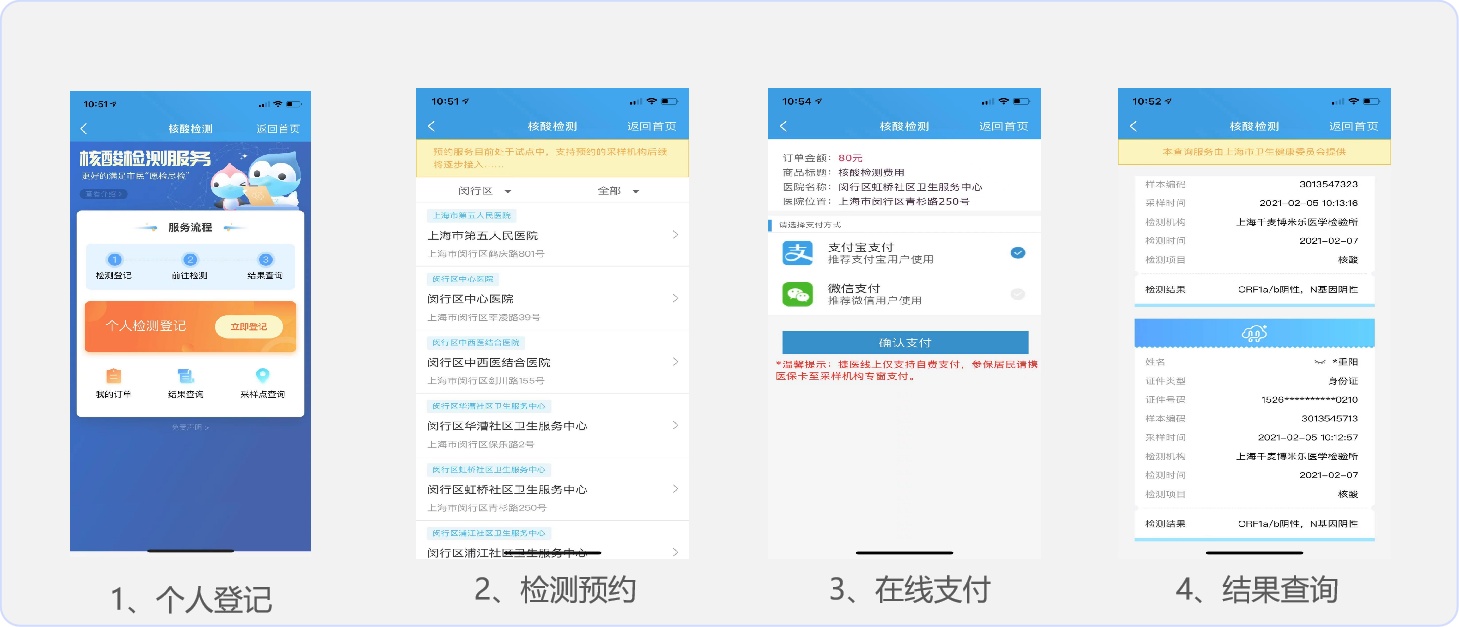Tap 返回首页 on 结果查询 screen
1459x627 pixels.
pyautogui.click(x=1354, y=126)
